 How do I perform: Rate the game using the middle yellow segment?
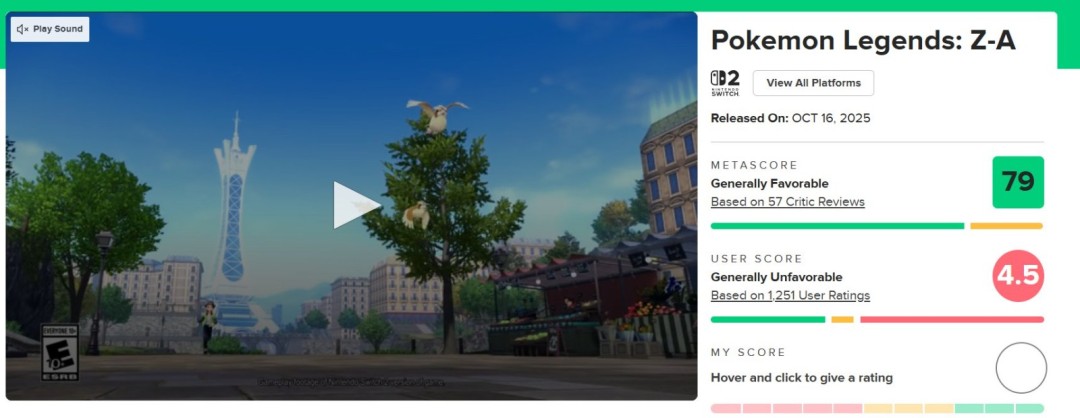pyautogui.click(x=908, y=408)
